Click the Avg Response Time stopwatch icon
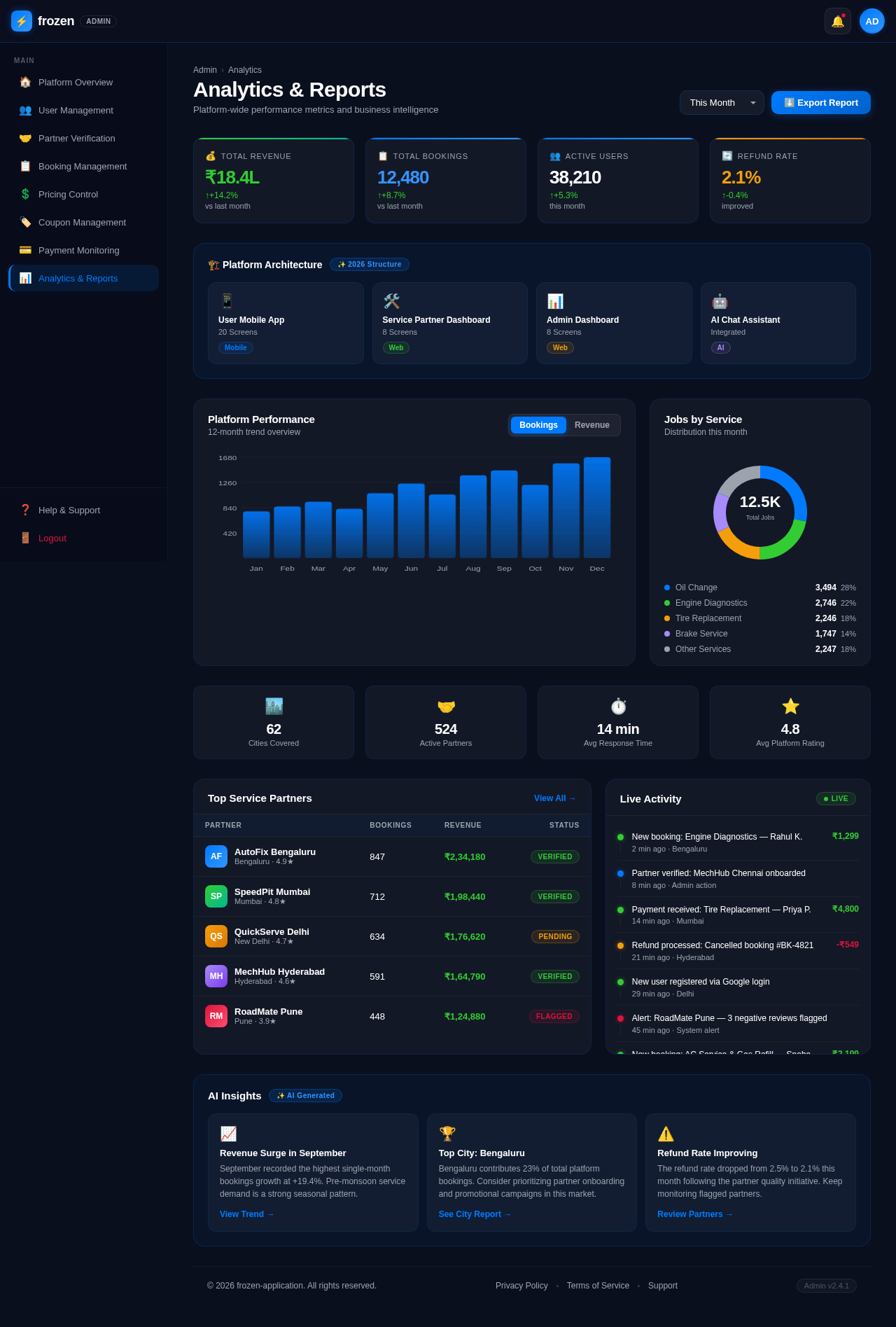This screenshot has height=1327, width=896. (618, 706)
